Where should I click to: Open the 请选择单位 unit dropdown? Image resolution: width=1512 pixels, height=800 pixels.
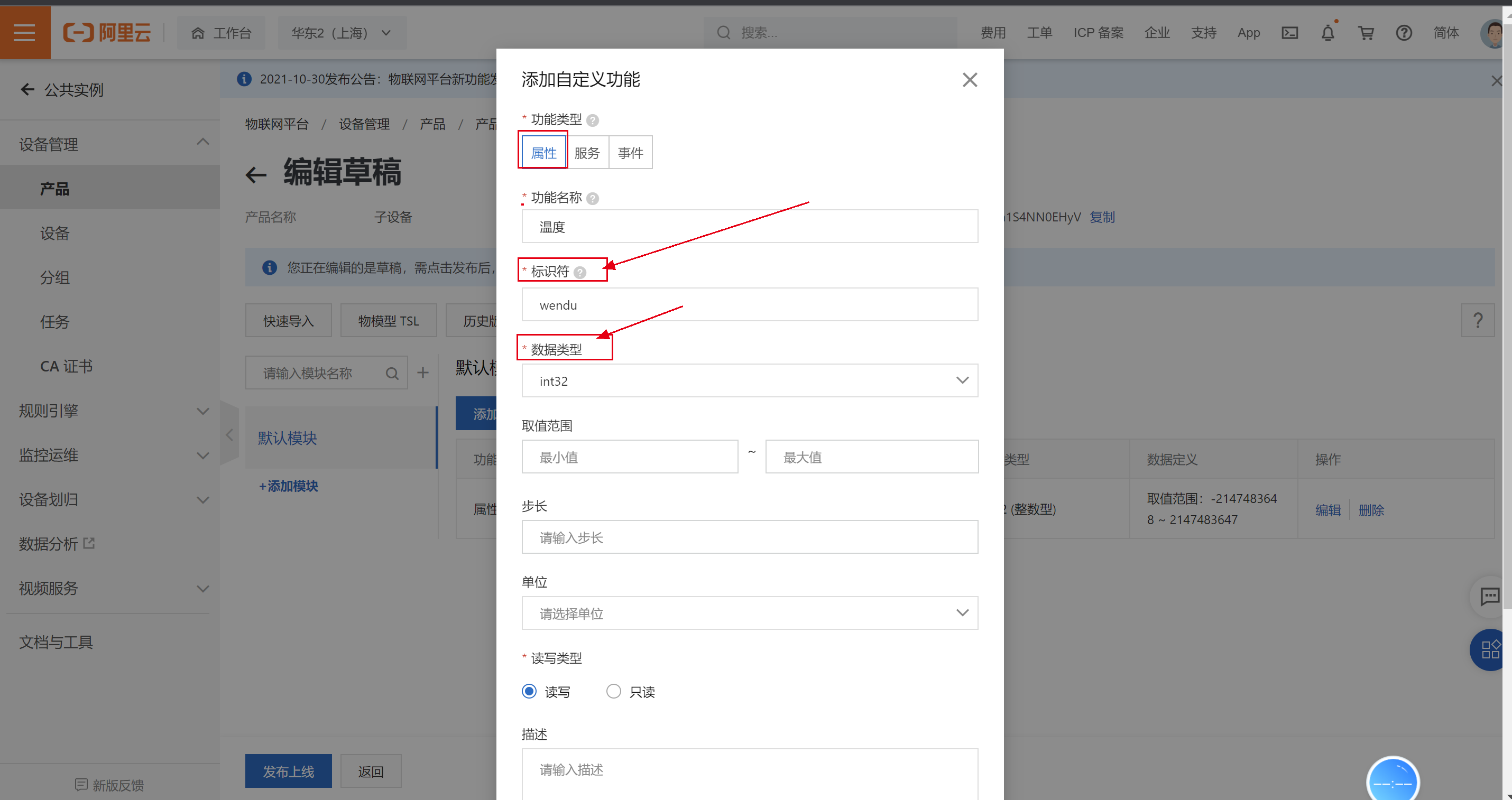(x=750, y=613)
